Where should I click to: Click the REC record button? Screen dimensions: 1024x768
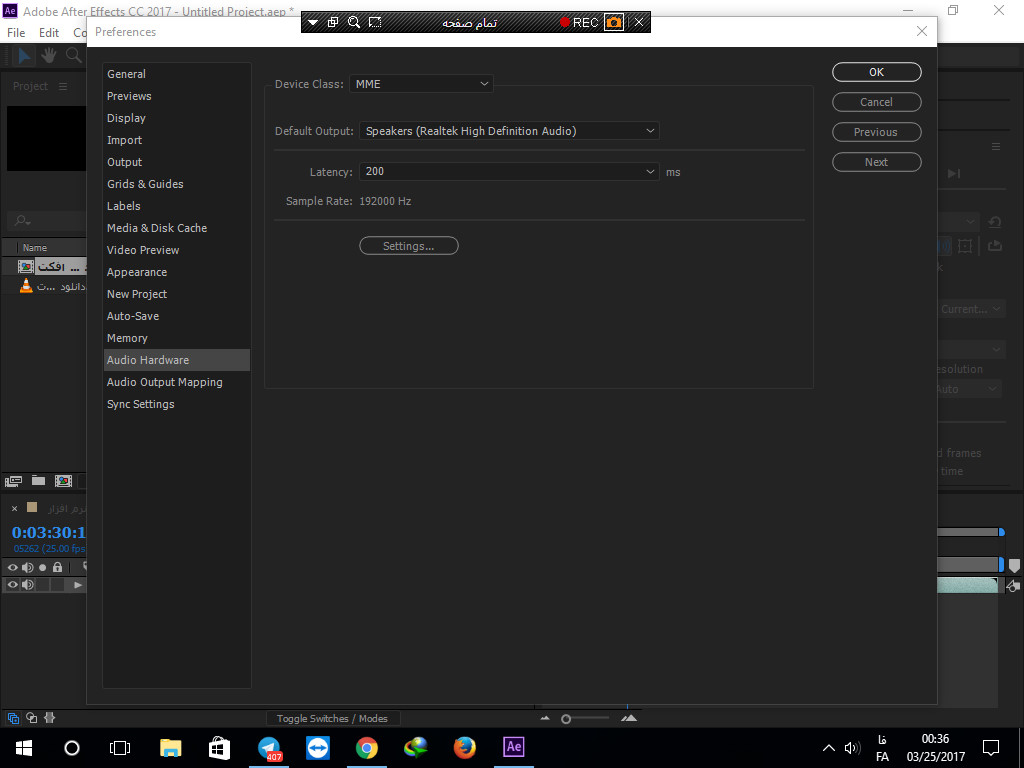[x=579, y=22]
